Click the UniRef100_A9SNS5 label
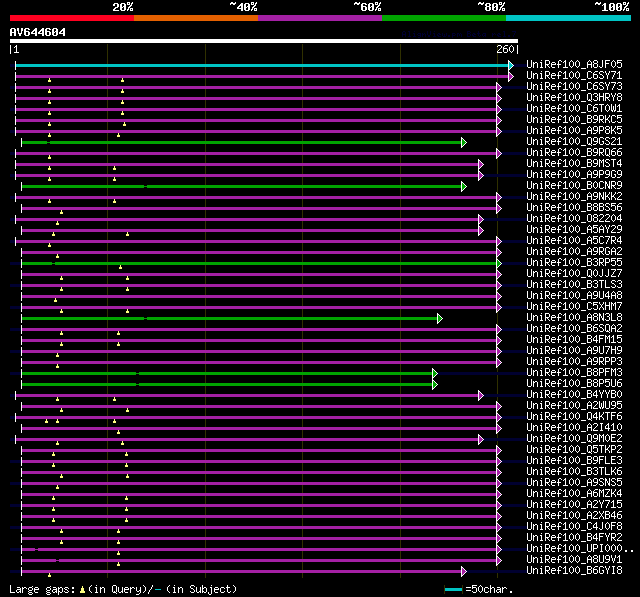Image resolution: width=640 pixels, height=597 pixels. click(574, 483)
